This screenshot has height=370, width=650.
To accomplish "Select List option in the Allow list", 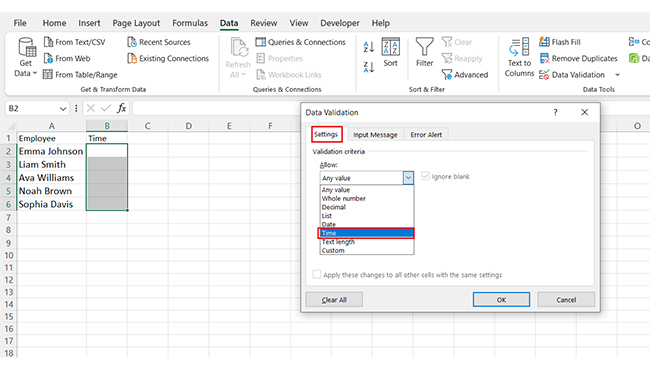I will click(367, 216).
